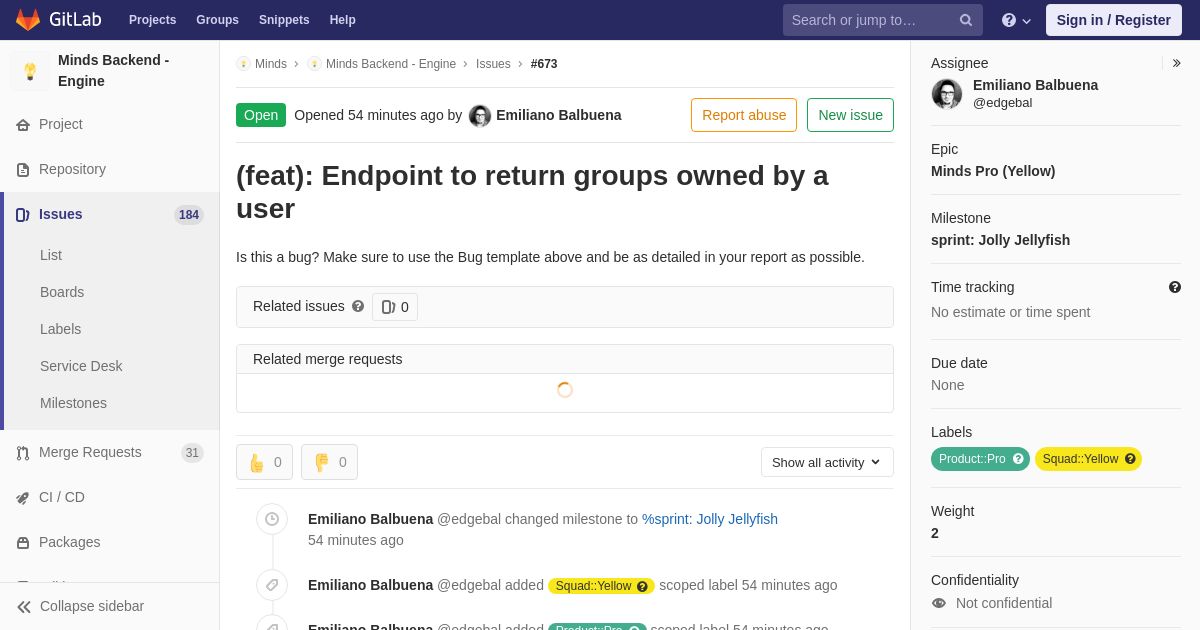Viewport: 1200px width, 630px height.
Task: Click the Time tracking help icon
Action: point(1175,287)
